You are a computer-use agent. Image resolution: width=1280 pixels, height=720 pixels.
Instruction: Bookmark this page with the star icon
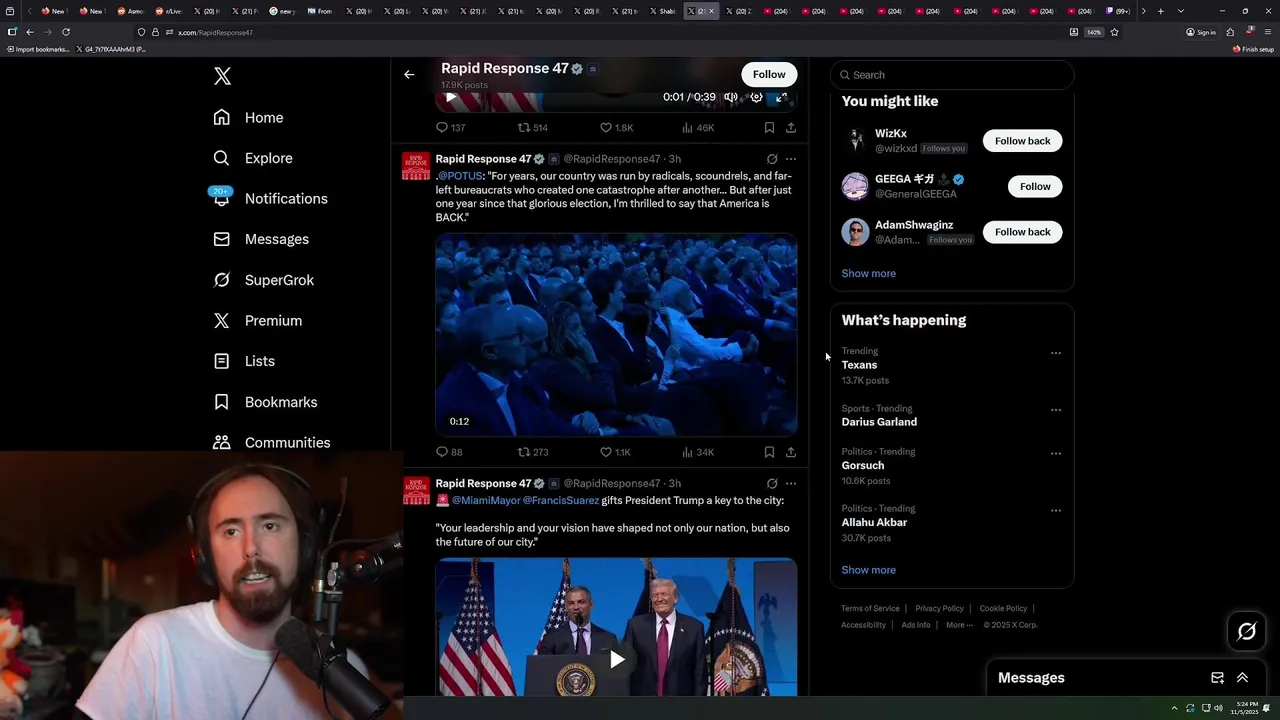coord(1114,32)
